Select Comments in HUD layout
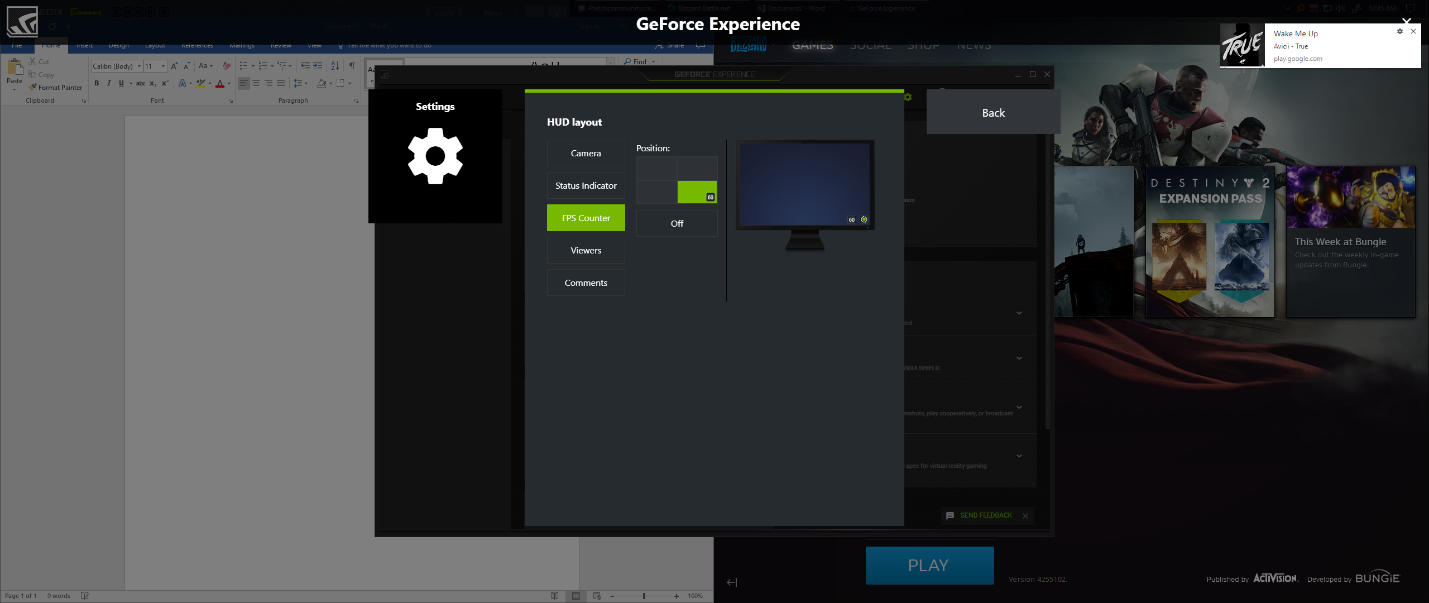This screenshot has width=1429, height=603. [586, 283]
